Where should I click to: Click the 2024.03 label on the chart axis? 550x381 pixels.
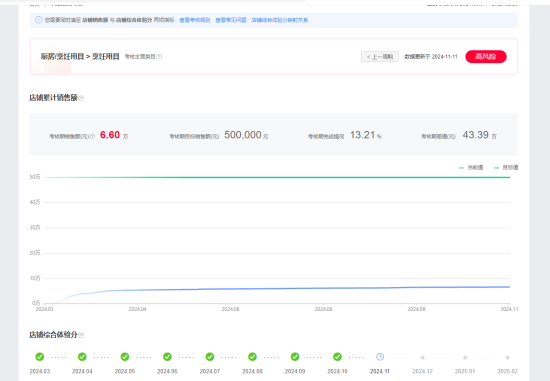pos(45,309)
